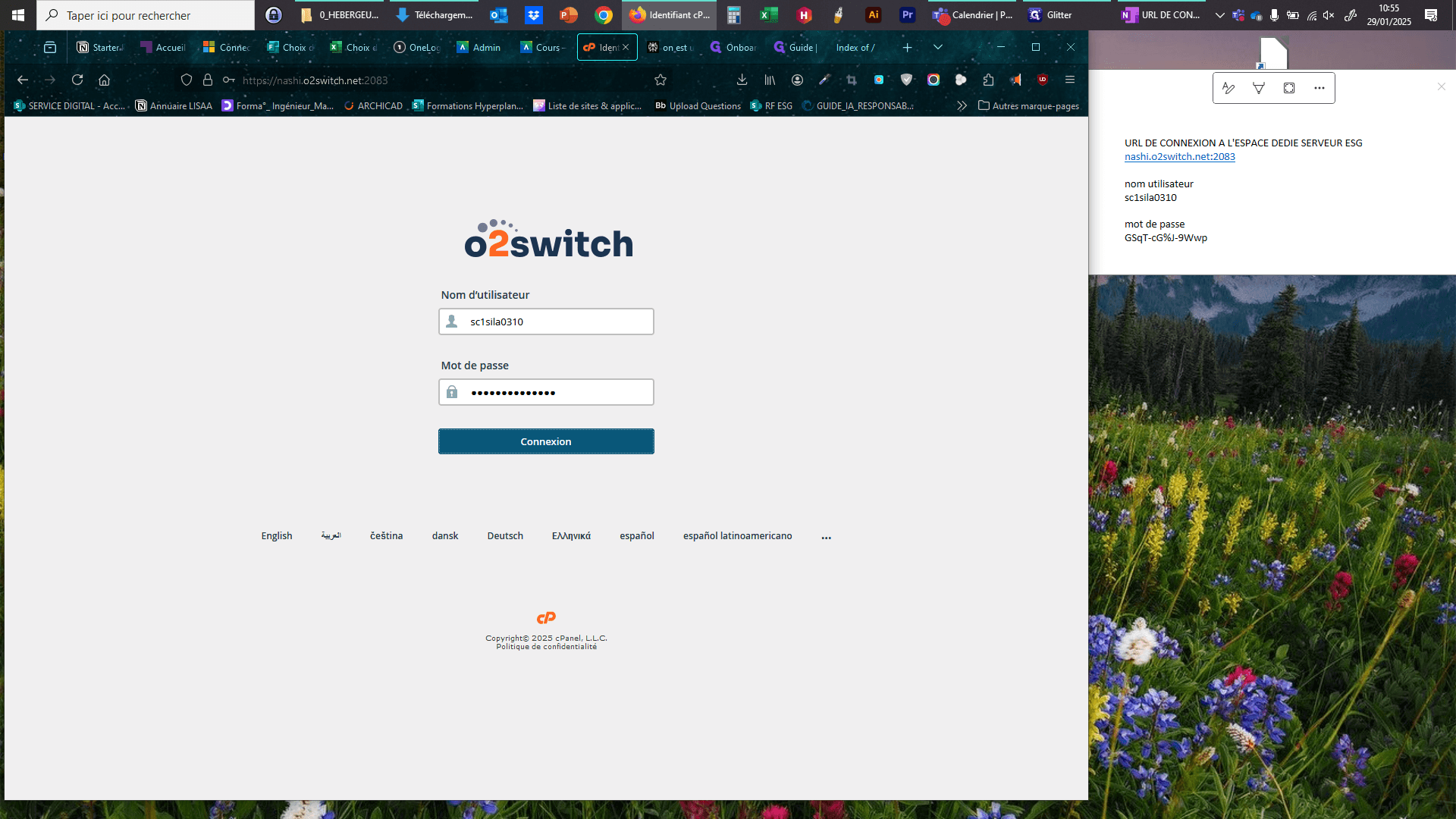Close the OneNote note panel
This screenshot has width=1456, height=819.
click(x=1442, y=86)
